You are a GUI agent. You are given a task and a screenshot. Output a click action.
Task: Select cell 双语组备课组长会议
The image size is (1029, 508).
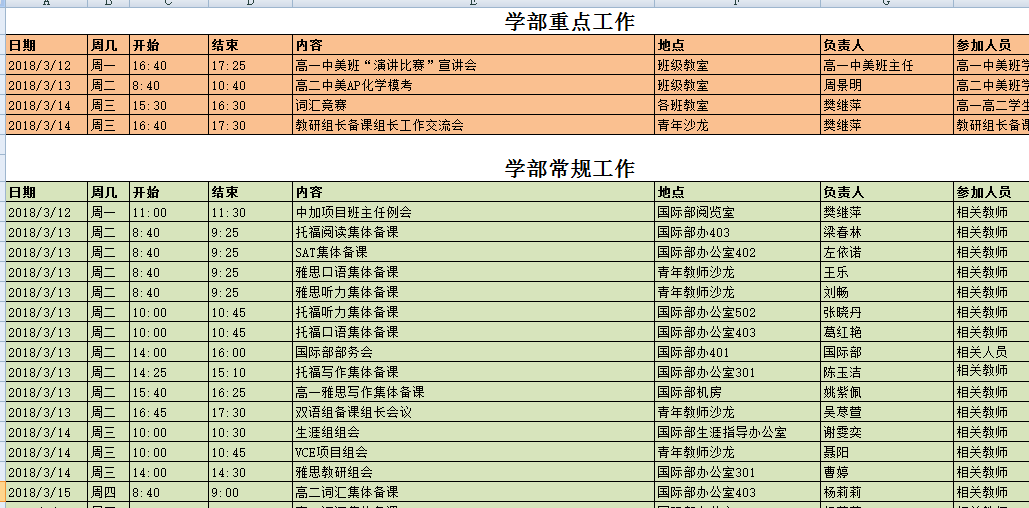coord(474,412)
